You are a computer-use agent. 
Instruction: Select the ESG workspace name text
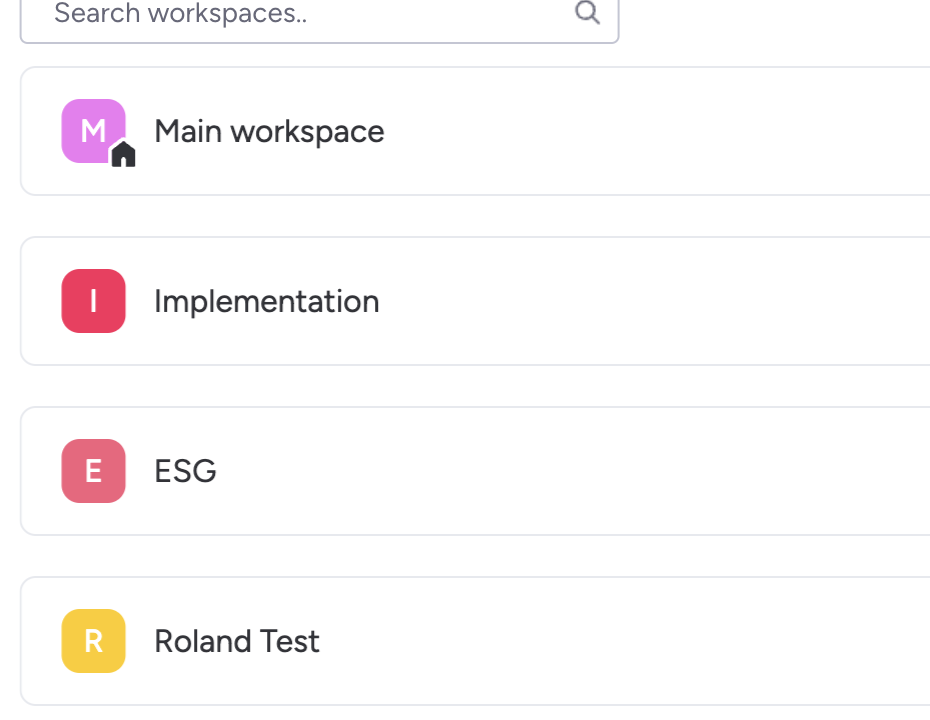pyautogui.click(x=186, y=471)
